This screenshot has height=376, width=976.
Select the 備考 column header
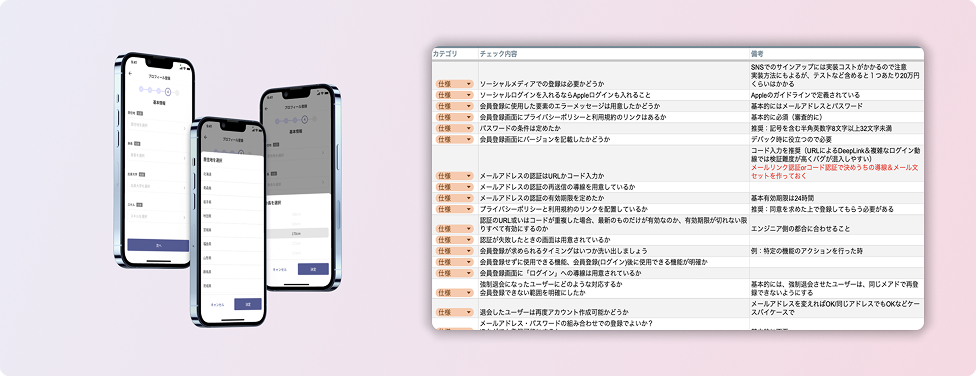click(757, 54)
